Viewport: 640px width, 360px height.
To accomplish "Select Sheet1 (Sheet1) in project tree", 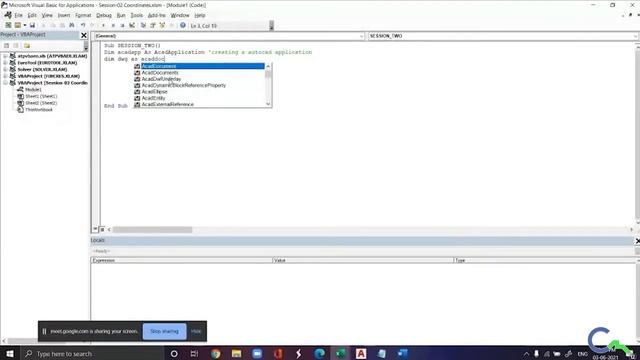I will pyautogui.click(x=41, y=96).
